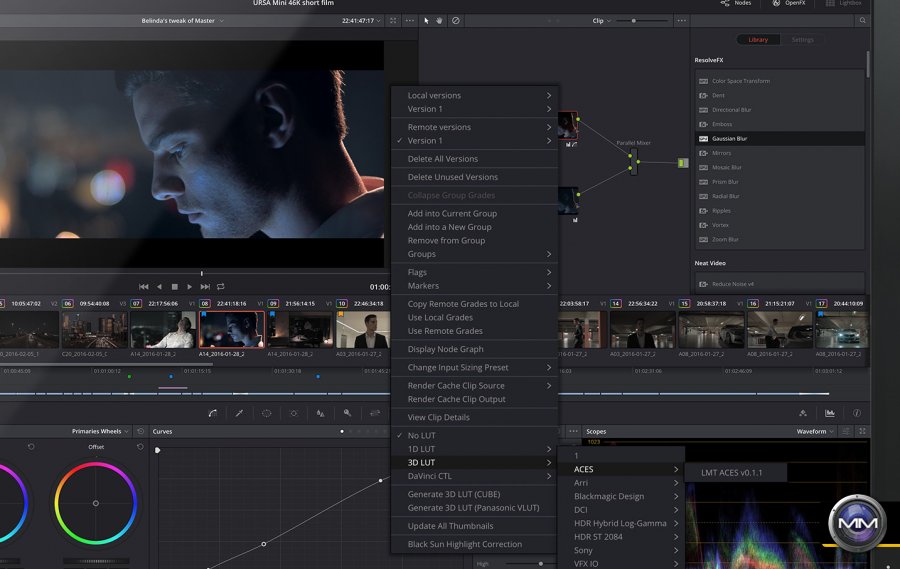Toggle the OpenFX panel button
Screen dimensions: 900x569
point(789,3)
